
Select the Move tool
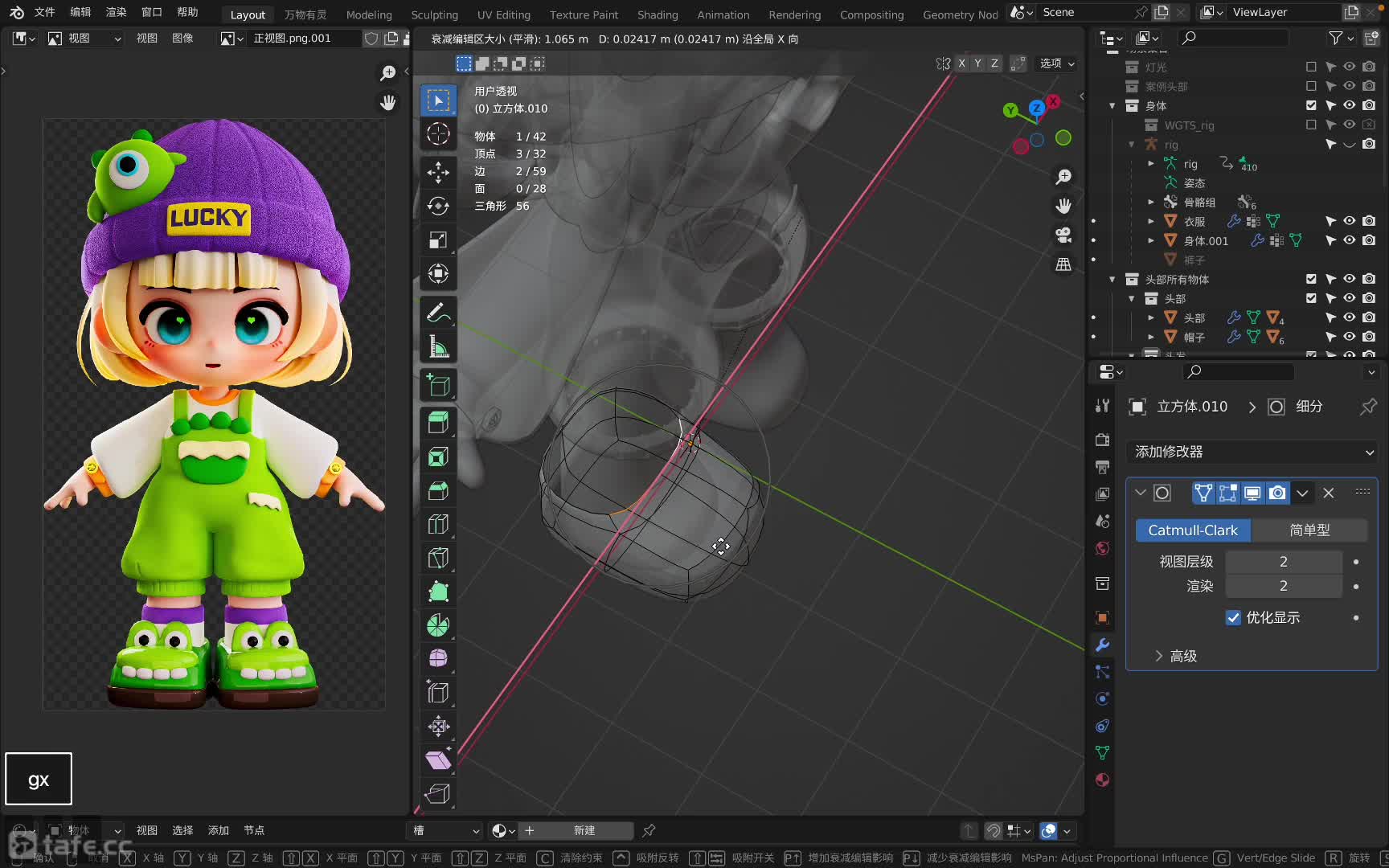[x=438, y=172]
